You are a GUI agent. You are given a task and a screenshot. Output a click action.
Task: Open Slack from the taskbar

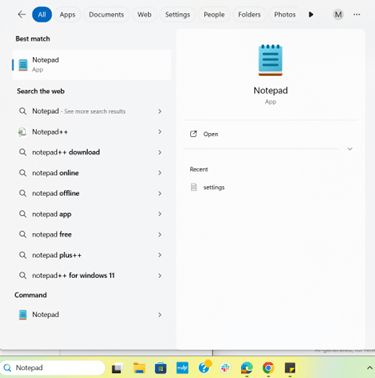click(x=226, y=368)
